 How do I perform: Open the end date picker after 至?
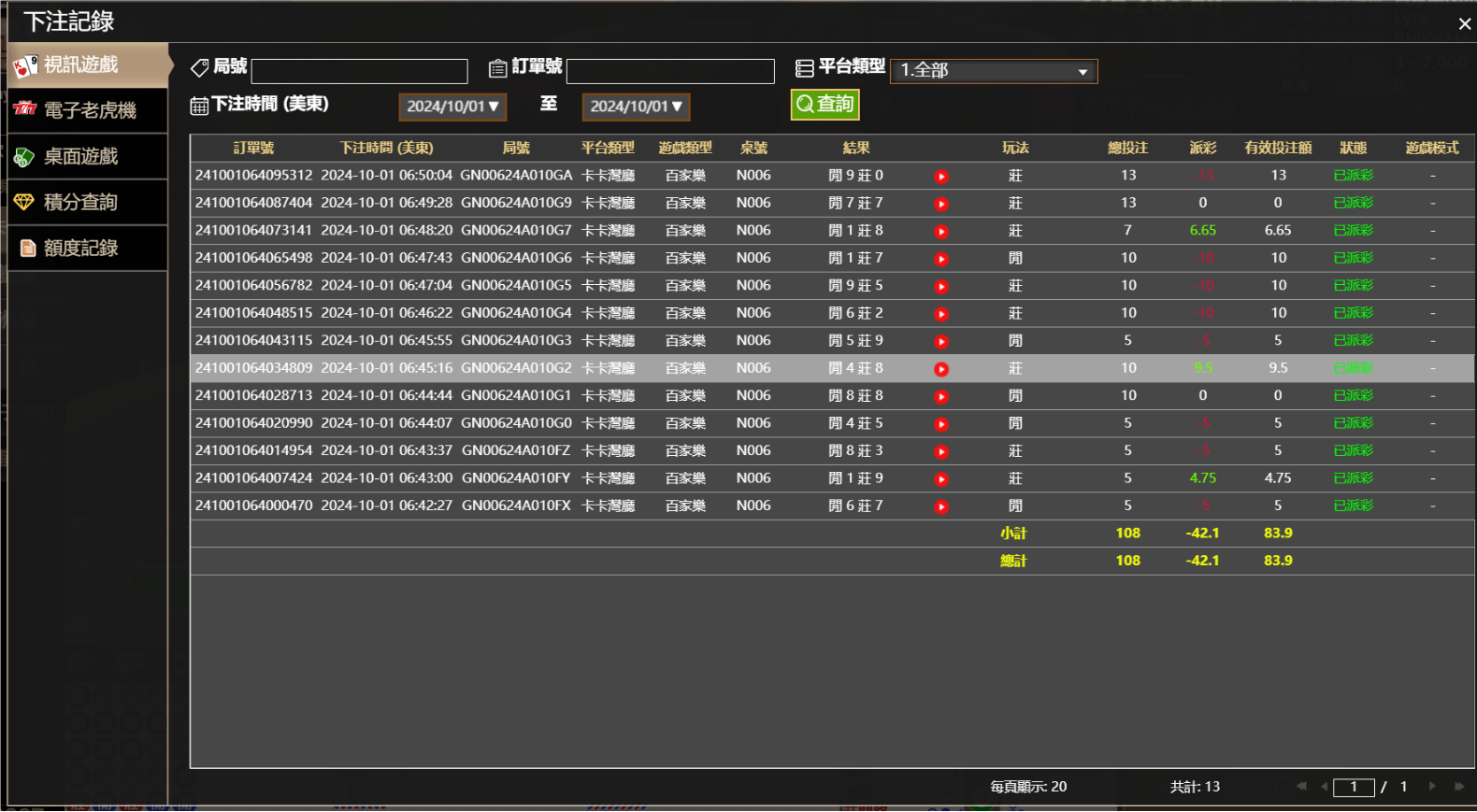(x=636, y=107)
